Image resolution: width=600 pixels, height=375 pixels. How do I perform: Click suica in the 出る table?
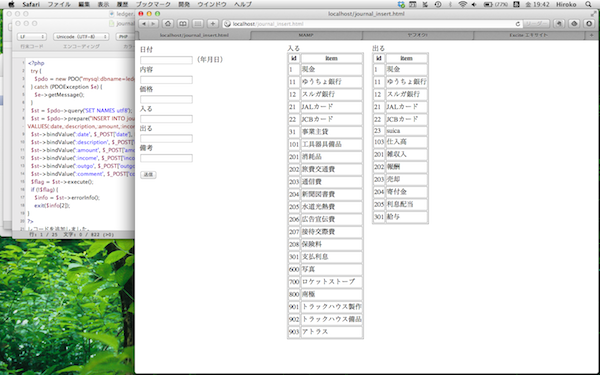point(406,131)
